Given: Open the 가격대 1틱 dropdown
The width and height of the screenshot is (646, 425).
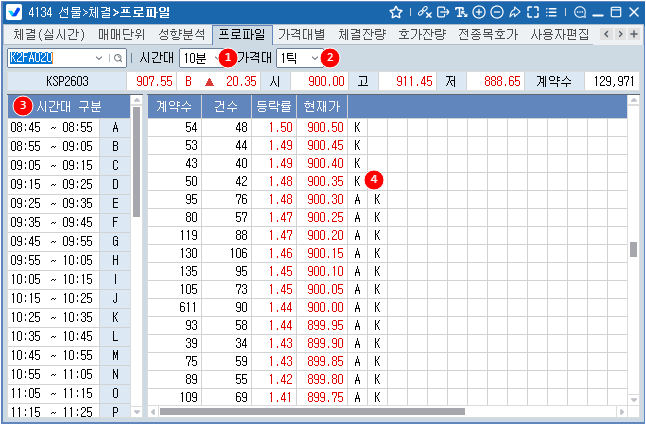Looking at the screenshot, I should click(x=298, y=58).
